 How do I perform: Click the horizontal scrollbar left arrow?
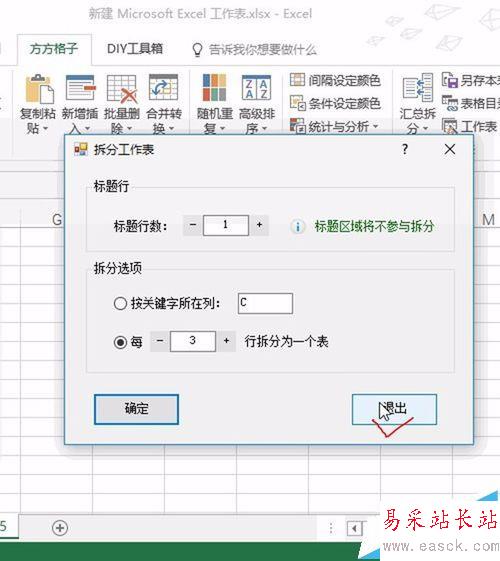coord(354,528)
